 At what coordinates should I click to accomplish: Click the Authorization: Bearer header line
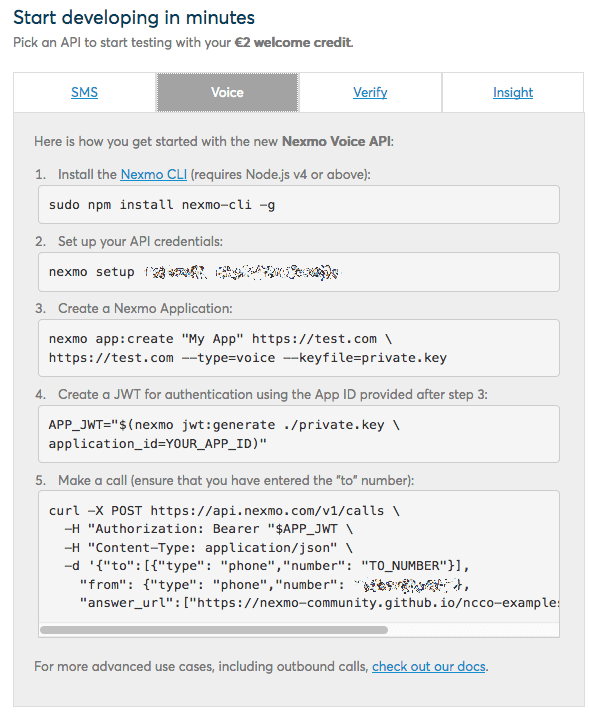click(x=208, y=529)
